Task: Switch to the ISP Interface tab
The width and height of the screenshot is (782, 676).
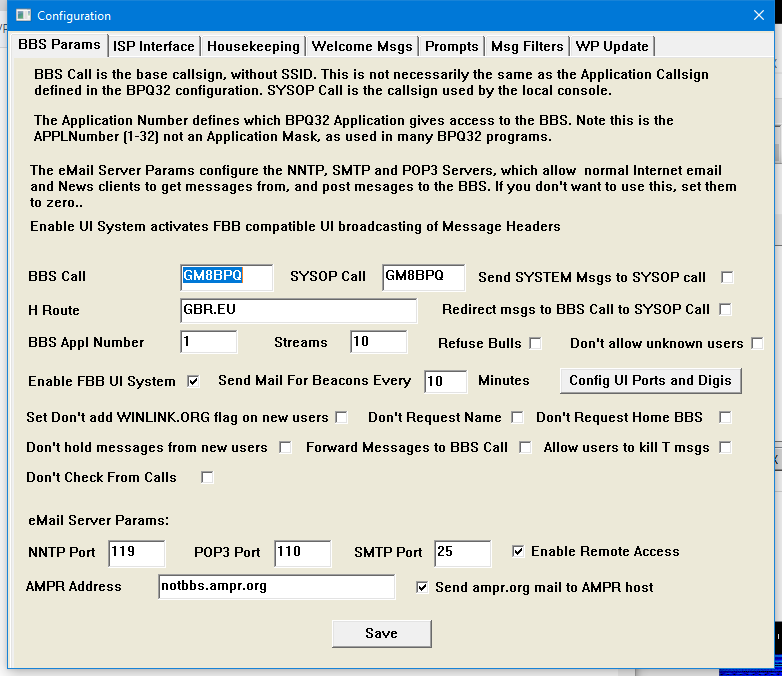Action: coord(153,46)
